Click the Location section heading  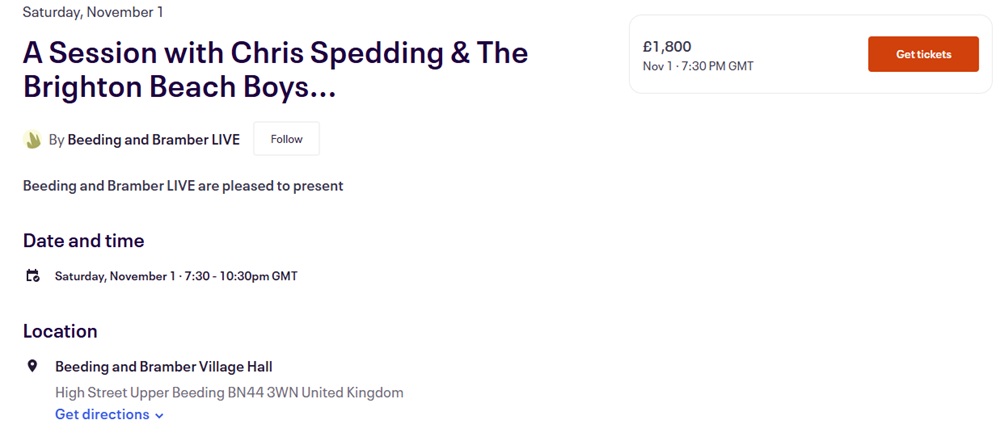pyautogui.click(x=60, y=331)
